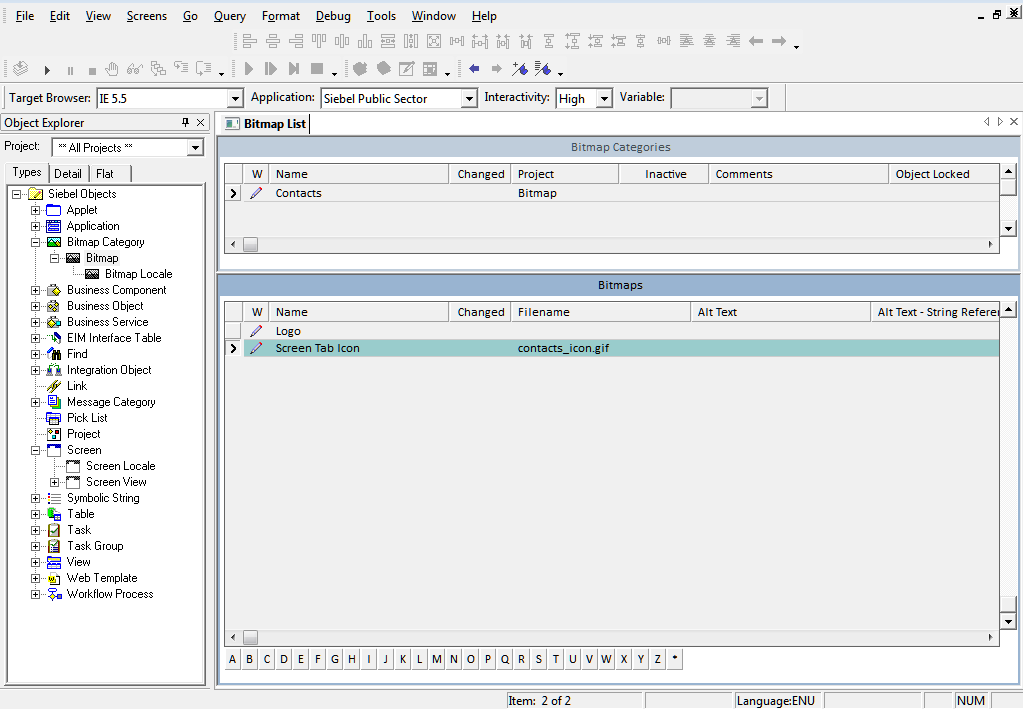Click the glasses Watch icon
This screenshot has height=709, width=1023.
[135, 68]
